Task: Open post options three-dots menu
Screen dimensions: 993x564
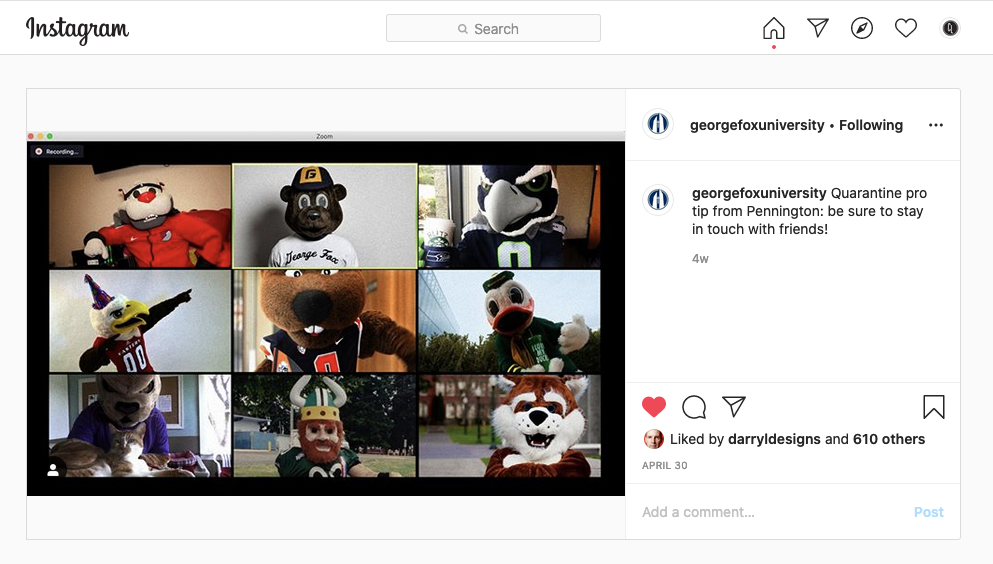Action: pos(935,125)
